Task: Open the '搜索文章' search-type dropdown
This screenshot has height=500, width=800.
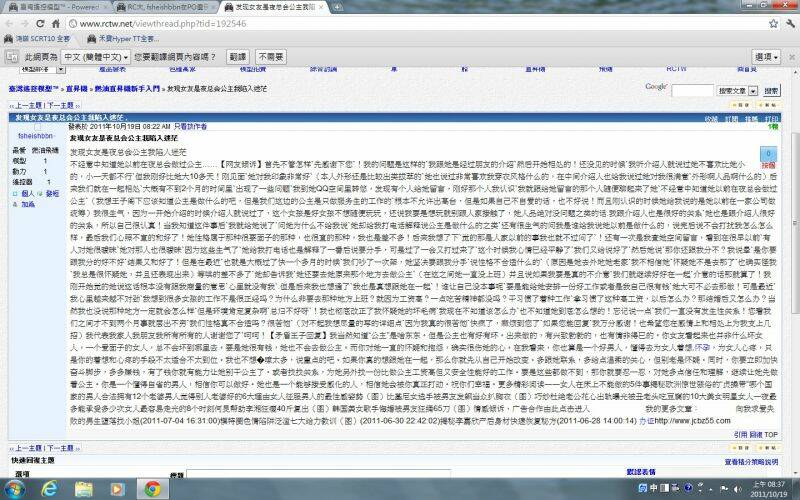Action: [x=753, y=91]
